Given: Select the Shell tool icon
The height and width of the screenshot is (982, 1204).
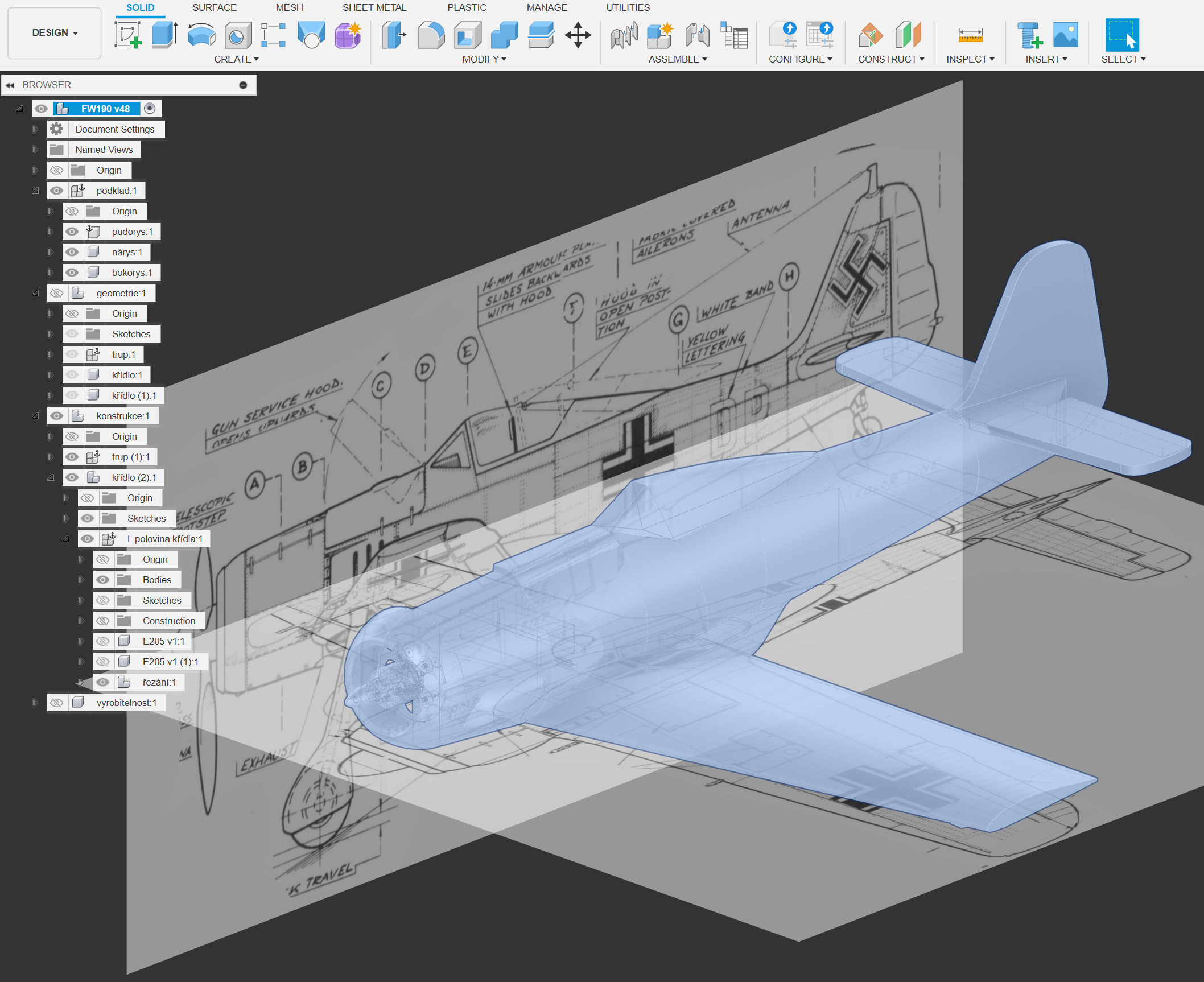Looking at the screenshot, I should [x=468, y=35].
